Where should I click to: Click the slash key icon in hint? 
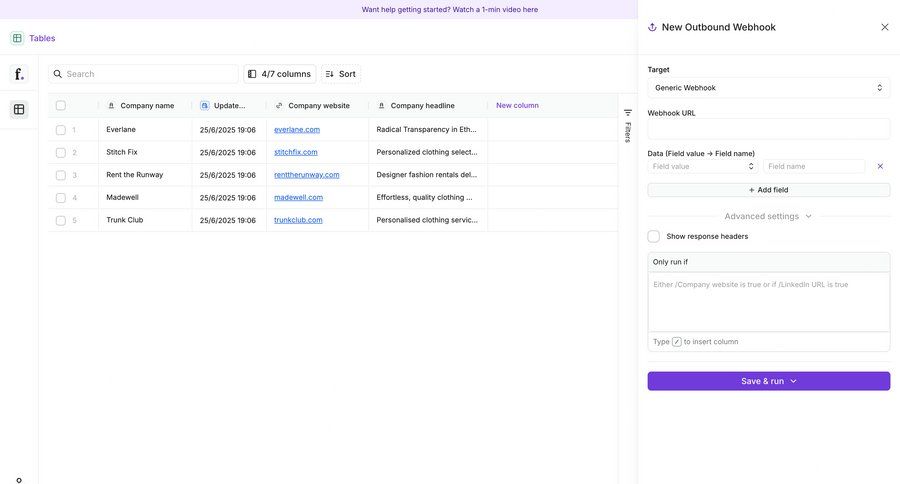tap(677, 342)
